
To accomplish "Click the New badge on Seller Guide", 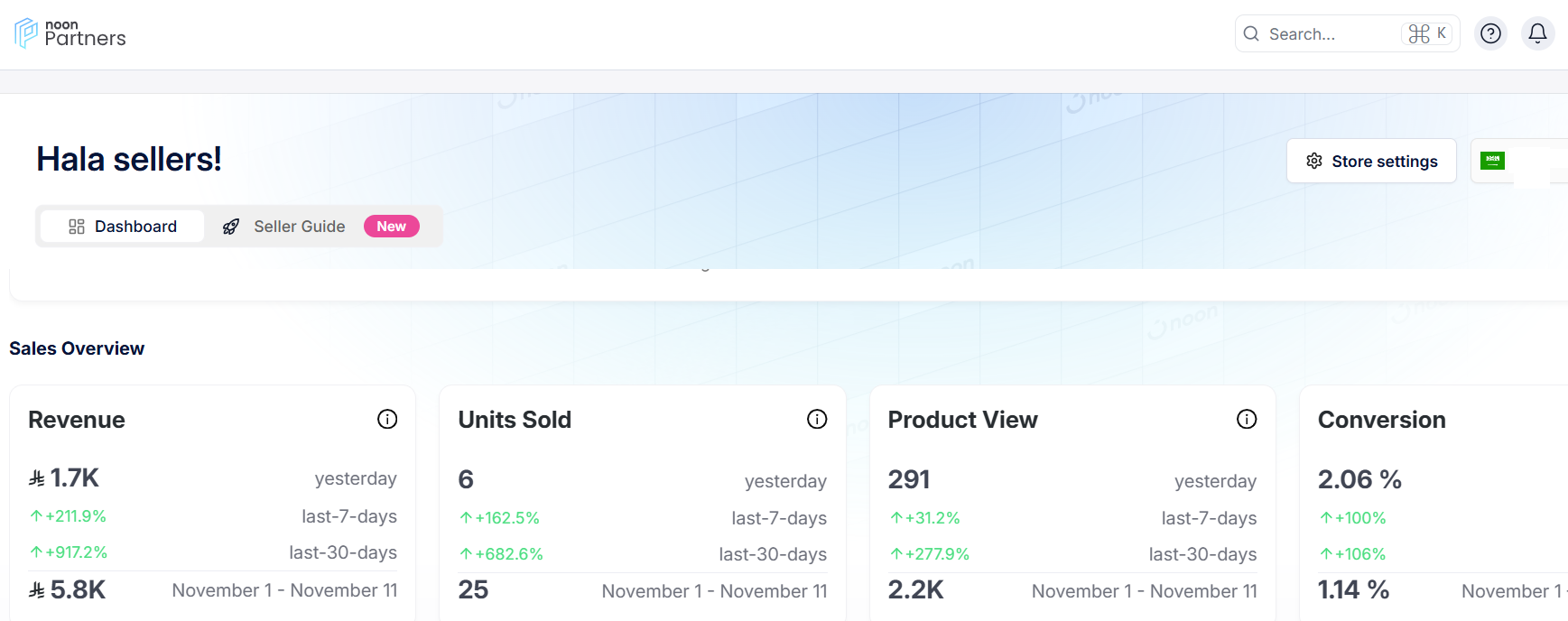I will coord(391,226).
